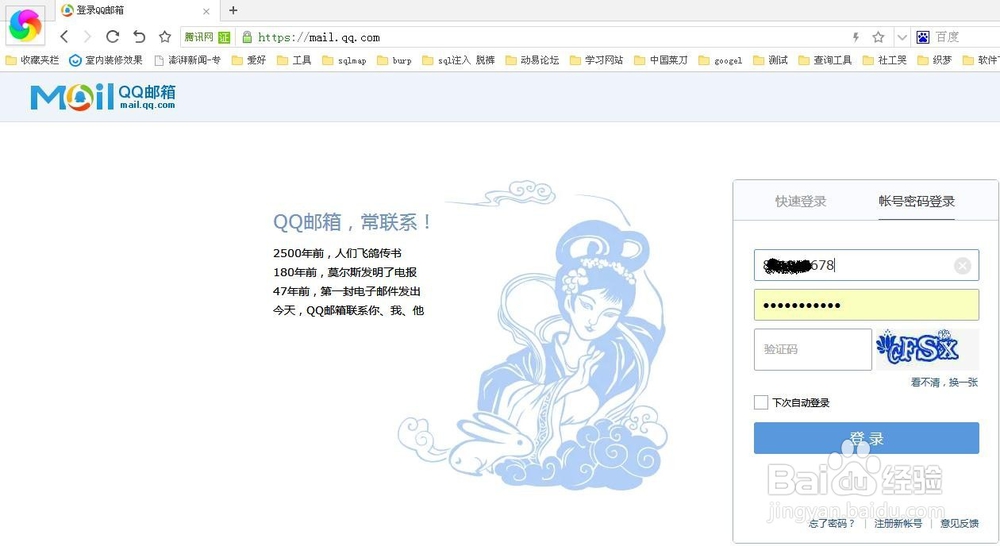Click the captcha image showing cFSX
1000x546 pixels.
click(927, 348)
